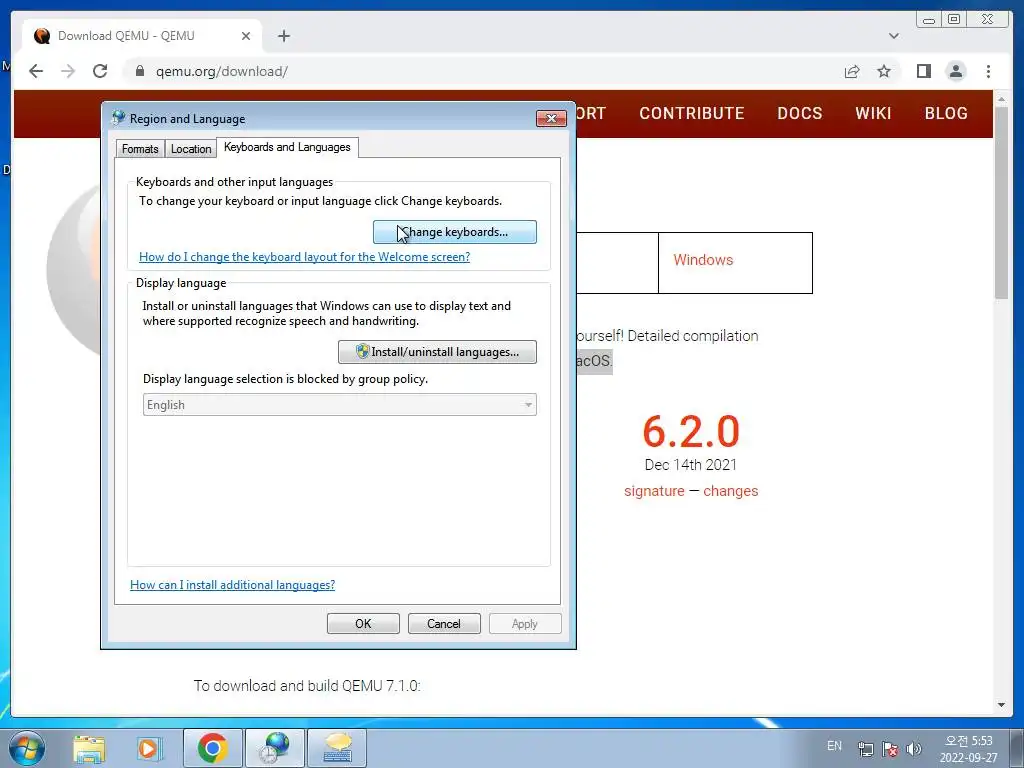1024x768 pixels.
Task: Share this page icon in Chrome
Action: coord(852,71)
